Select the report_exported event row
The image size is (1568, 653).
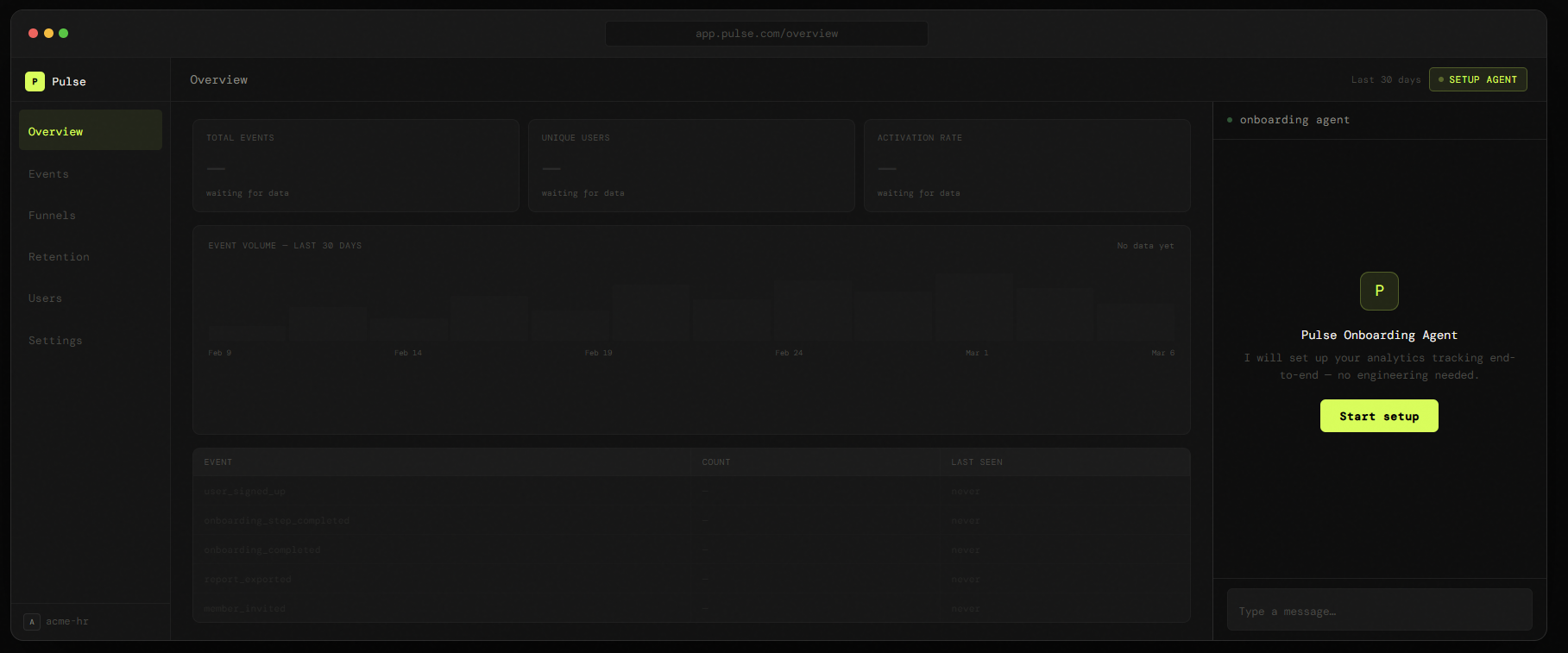[x=691, y=579]
